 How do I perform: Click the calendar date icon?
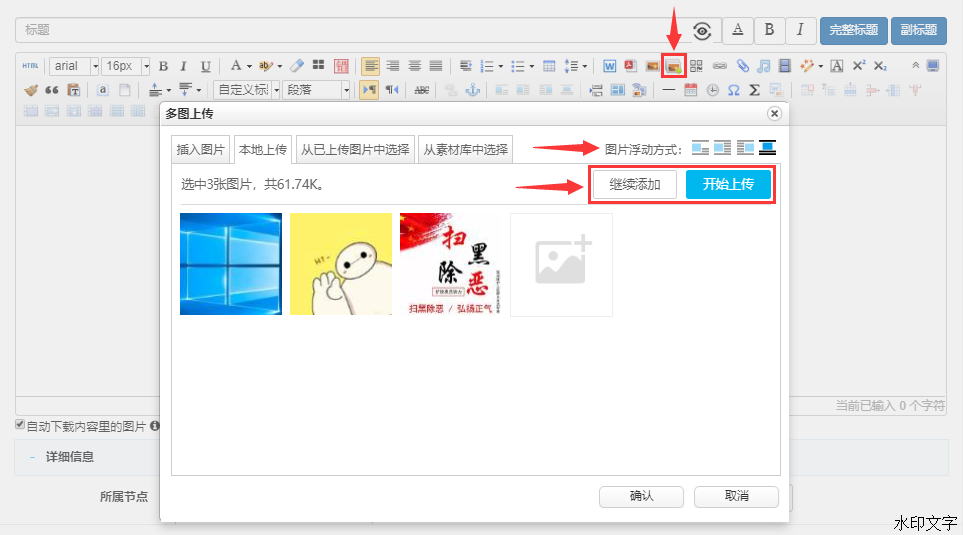coord(690,90)
